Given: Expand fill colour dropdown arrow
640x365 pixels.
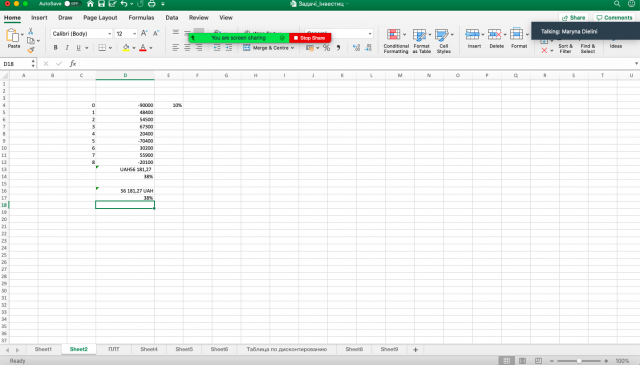Looking at the screenshot, I should click(134, 48).
